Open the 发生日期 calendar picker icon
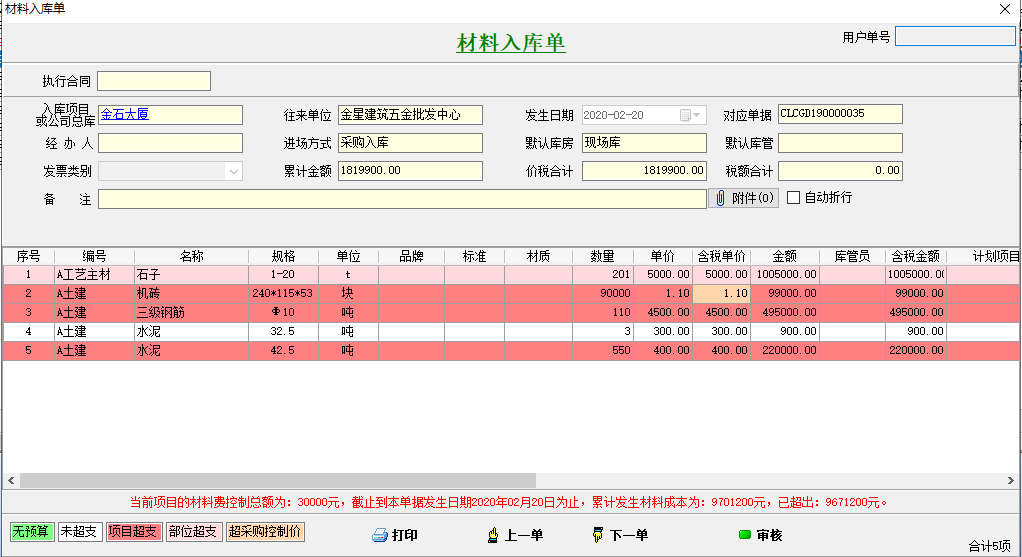The image size is (1022, 557). (x=685, y=115)
